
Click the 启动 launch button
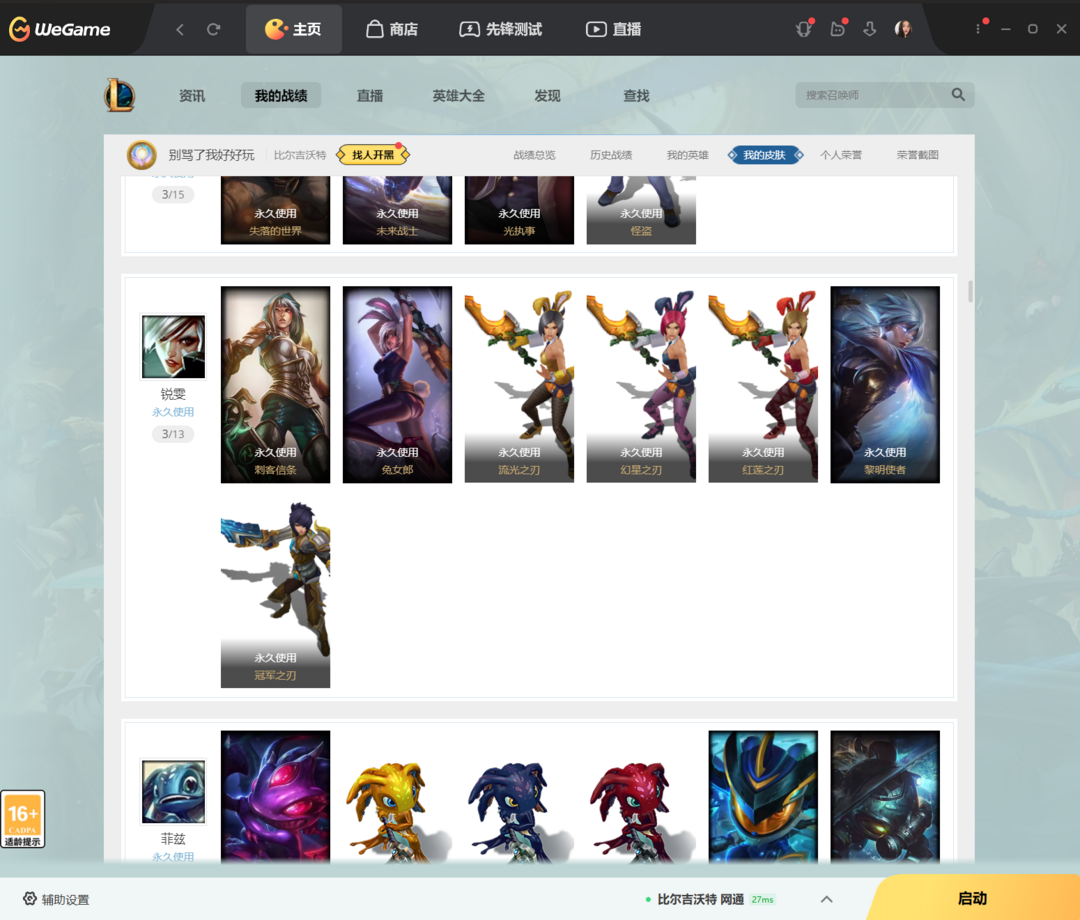(x=973, y=898)
